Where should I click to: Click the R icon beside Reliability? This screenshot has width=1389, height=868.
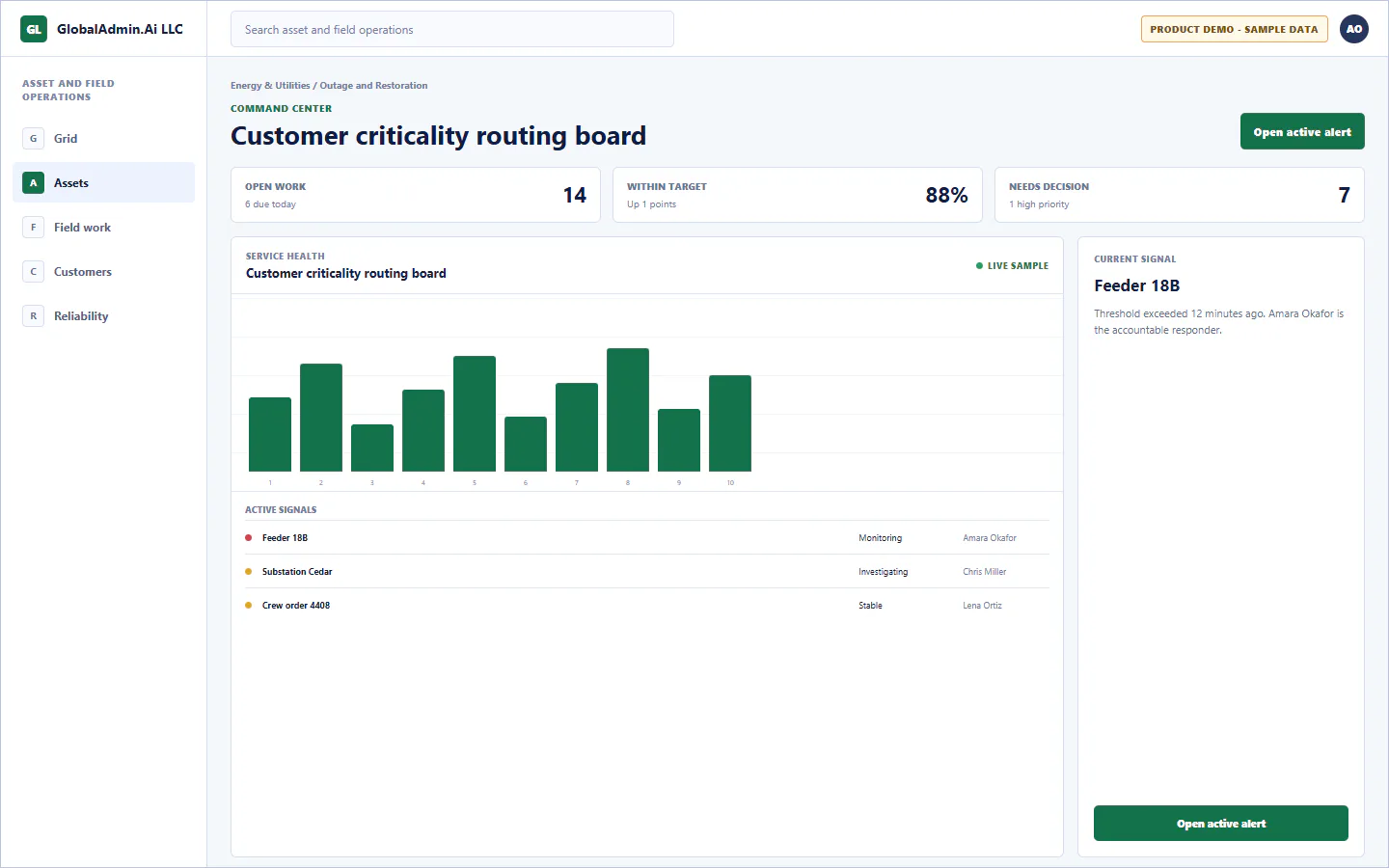tap(34, 316)
